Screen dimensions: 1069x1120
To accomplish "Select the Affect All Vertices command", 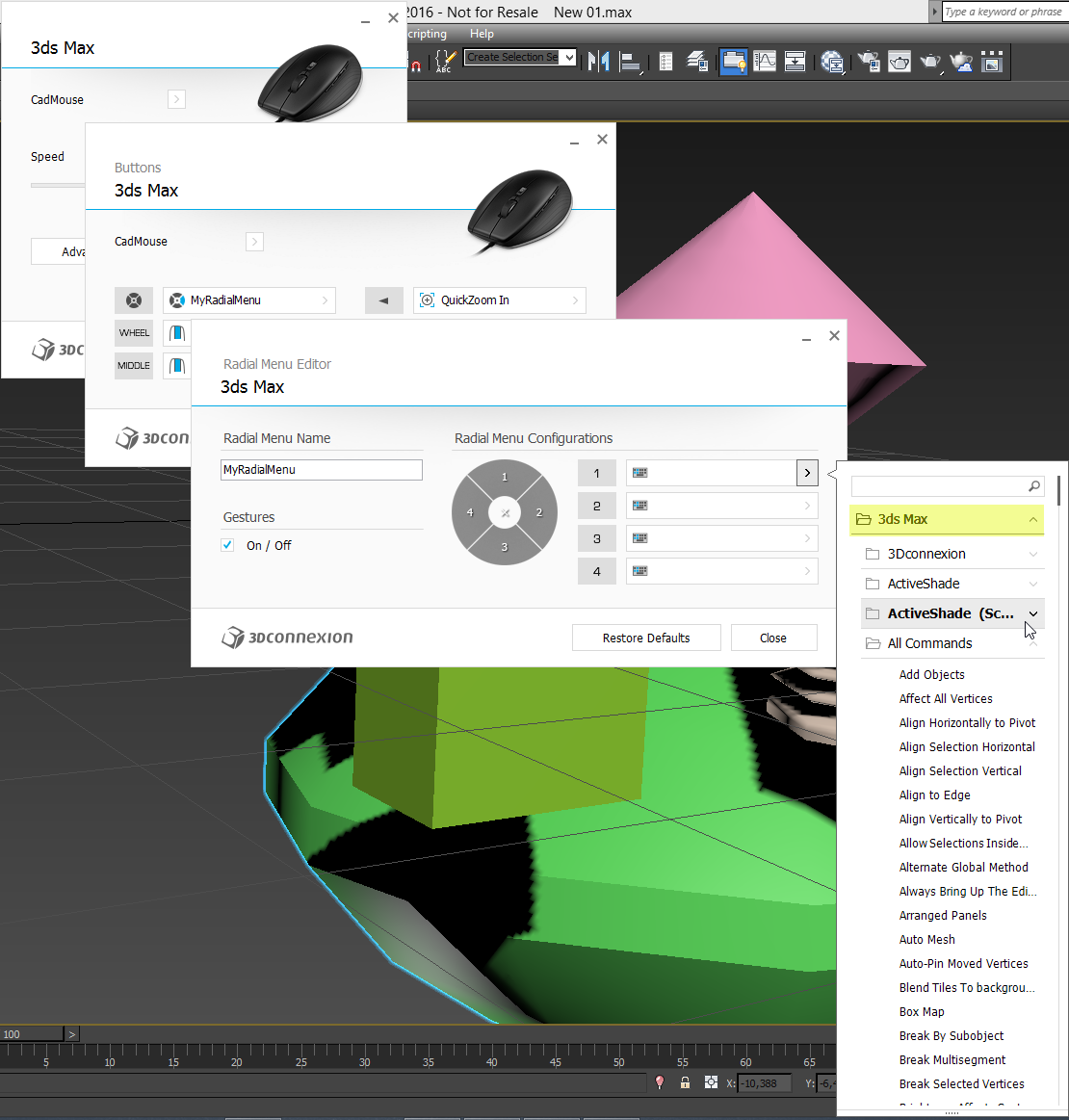I will pyautogui.click(x=946, y=698).
